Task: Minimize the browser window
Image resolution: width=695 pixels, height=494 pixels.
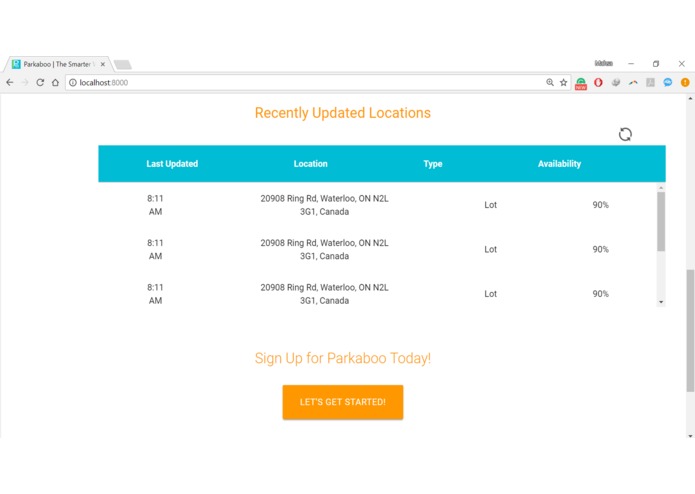Action: click(x=631, y=64)
